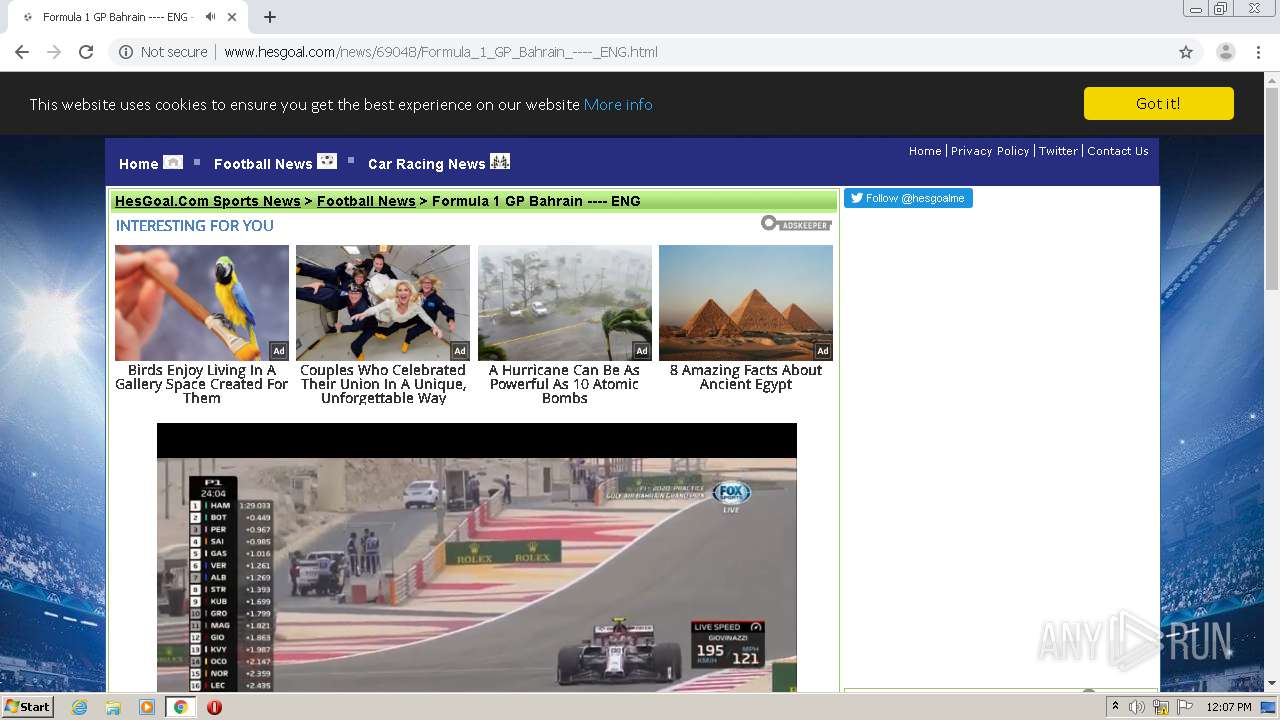Launch Internet Explorer from the taskbar
The height and width of the screenshot is (720, 1280).
(x=79, y=707)
